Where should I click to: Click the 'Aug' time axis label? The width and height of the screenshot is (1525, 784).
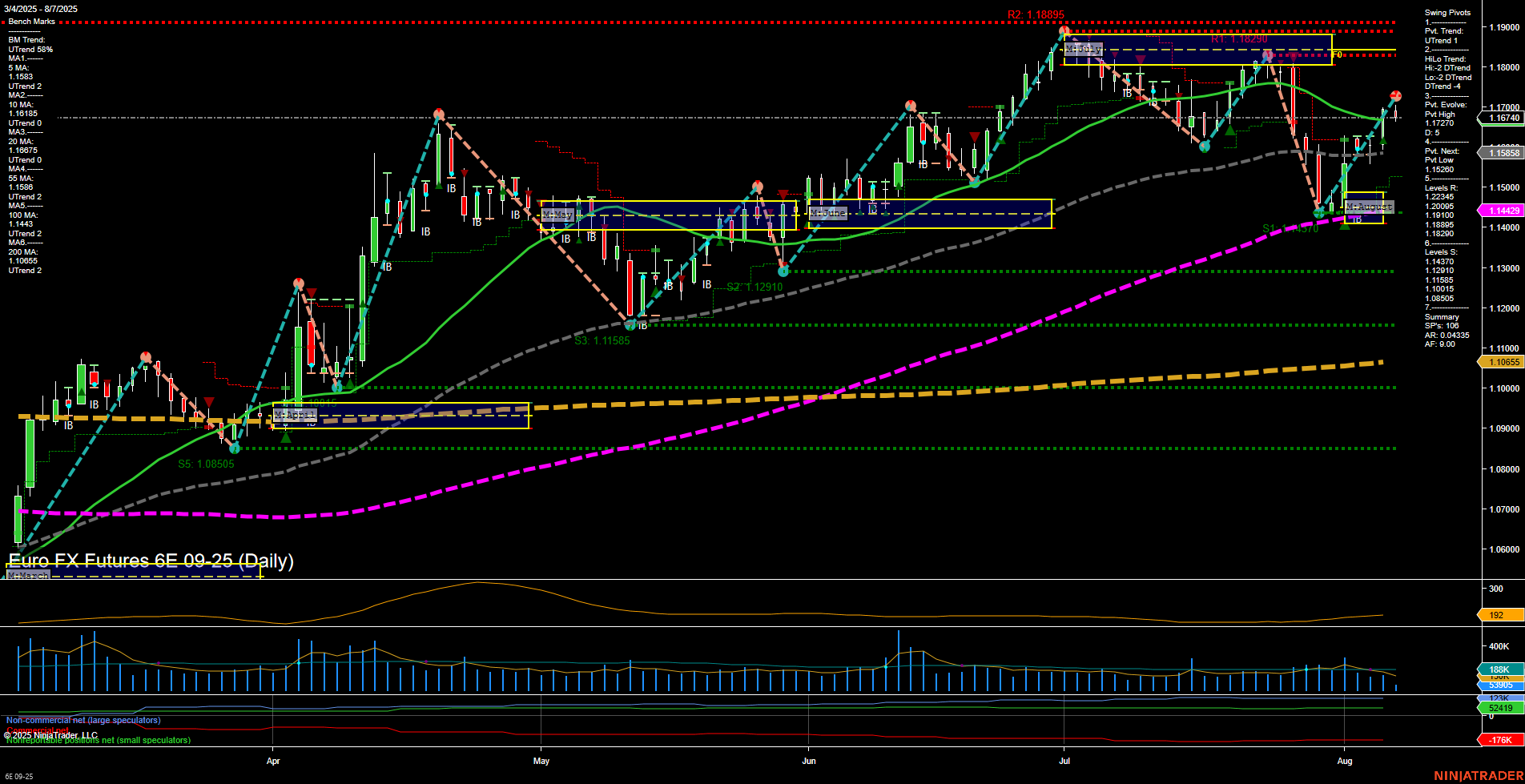(1345, 761)
